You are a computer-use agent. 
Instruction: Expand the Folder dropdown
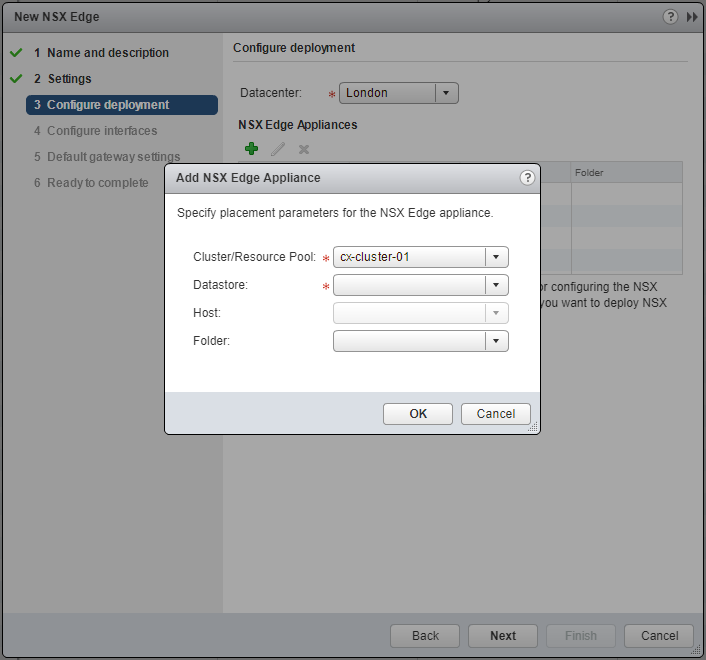tap(497, 341)
